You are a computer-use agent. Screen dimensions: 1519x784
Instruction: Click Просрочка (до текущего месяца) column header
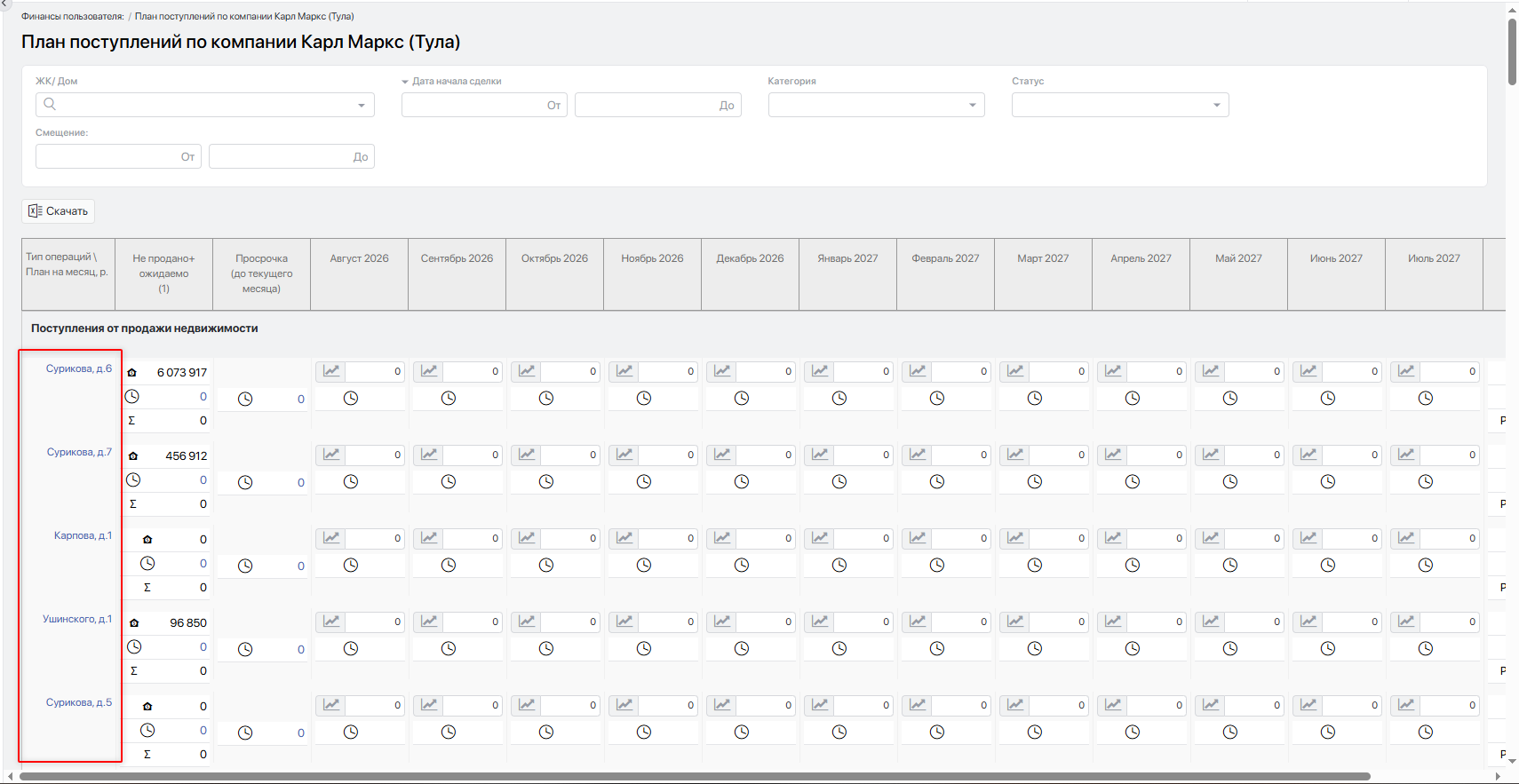click(x=261, y=273)
